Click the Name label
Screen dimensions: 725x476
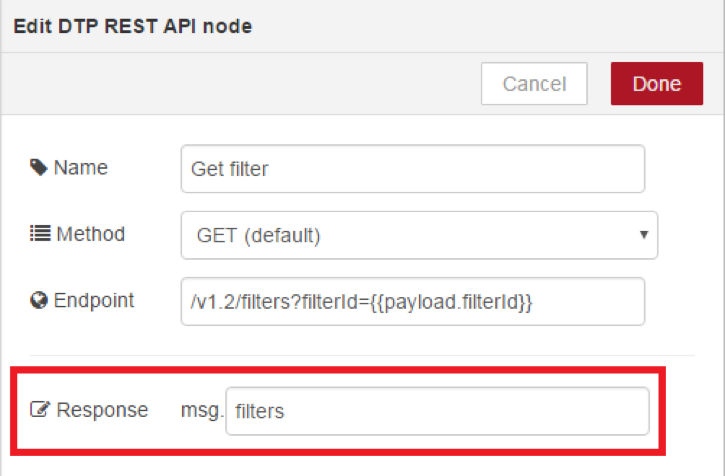click(x=80, y=167)
